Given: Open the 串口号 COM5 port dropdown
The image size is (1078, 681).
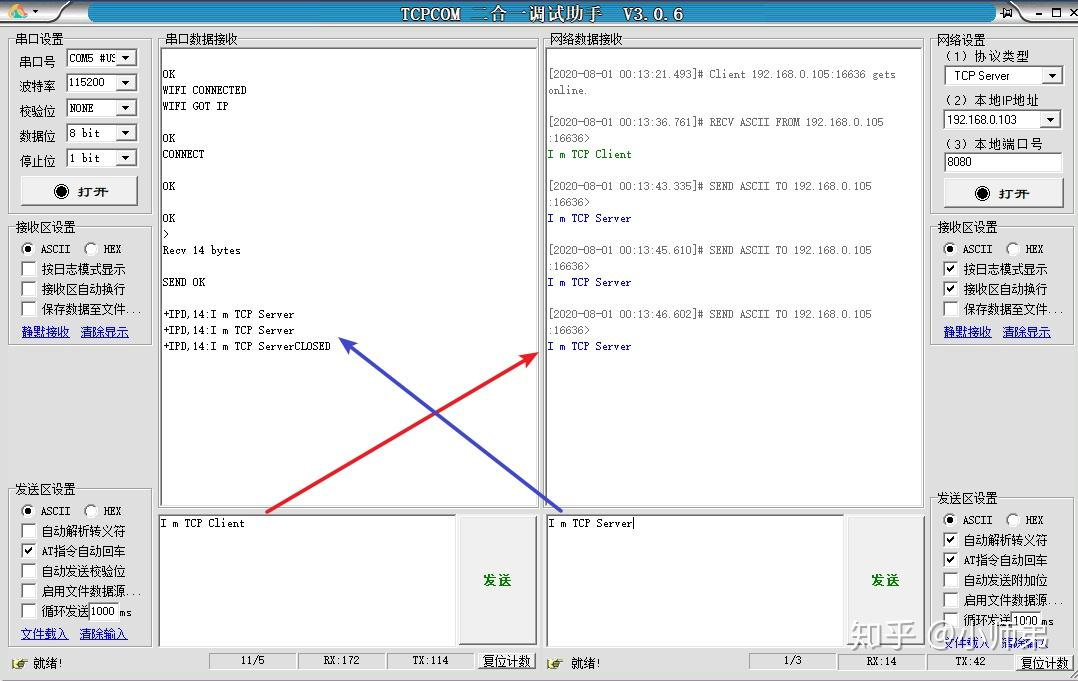Looking at the screenshot, I should tap(126, 58).
